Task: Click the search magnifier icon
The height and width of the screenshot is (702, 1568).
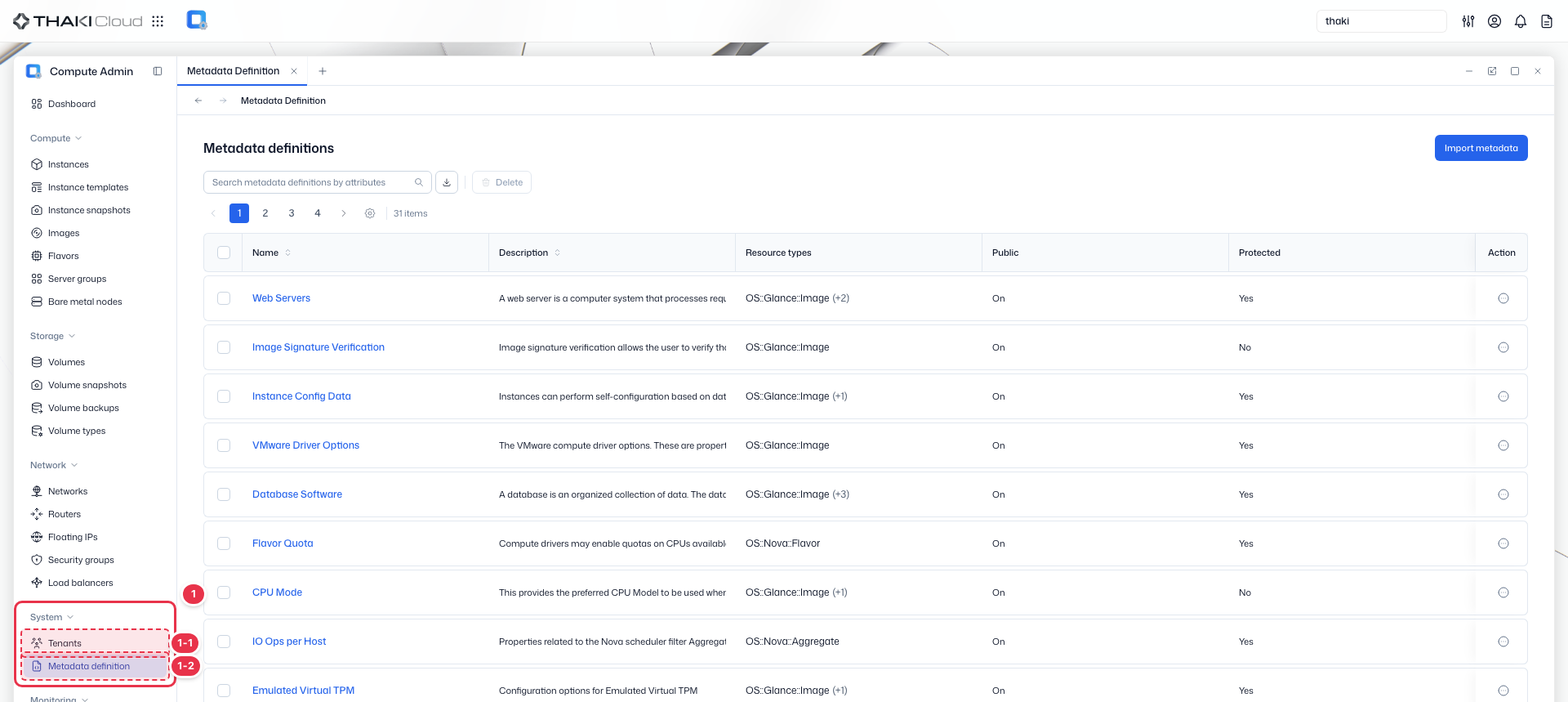Action: pyautogui.click(x=419, y=182)
